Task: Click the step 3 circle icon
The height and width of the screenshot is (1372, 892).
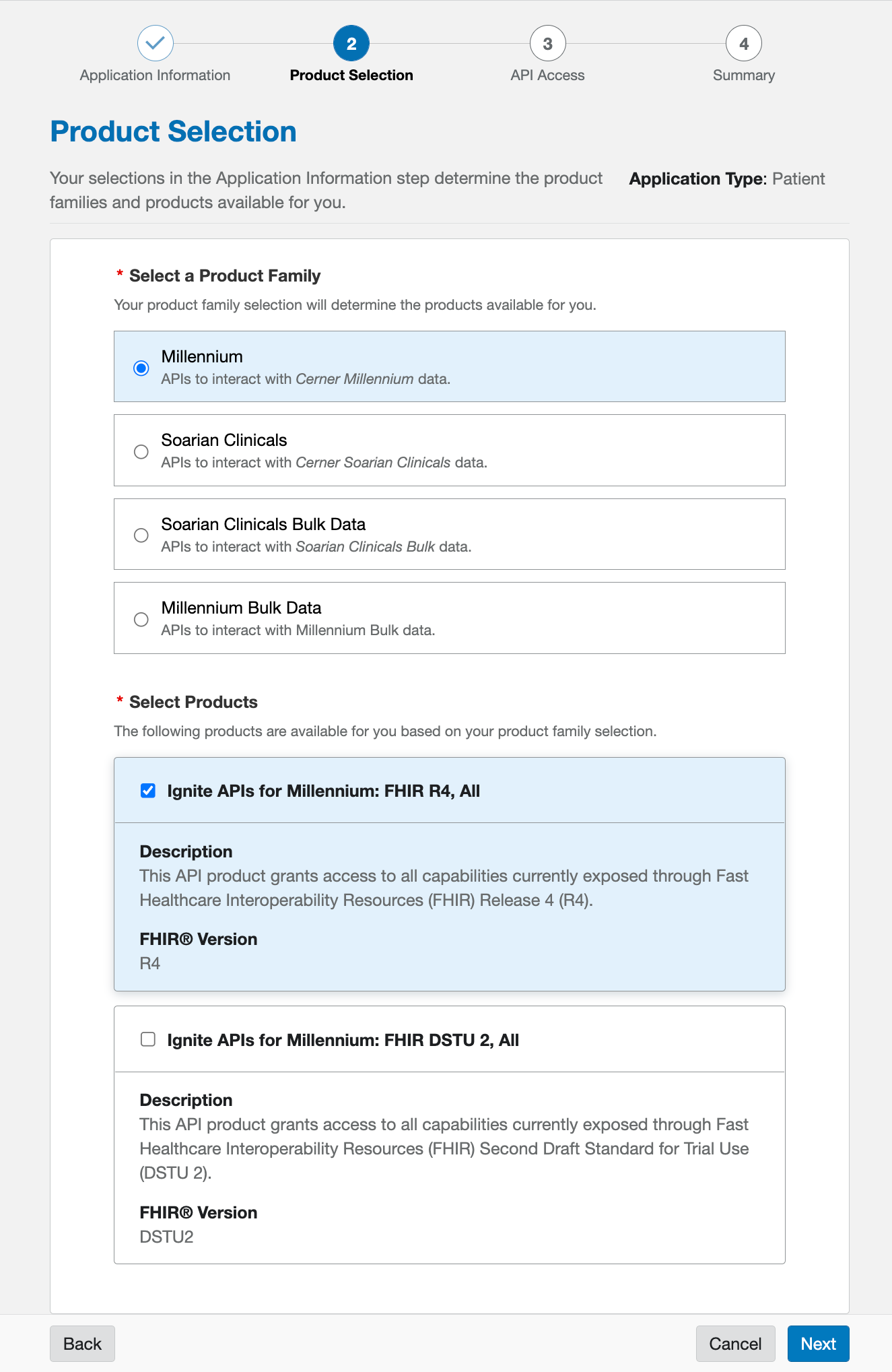Action: pyautogui.click(x=548, y=44)
